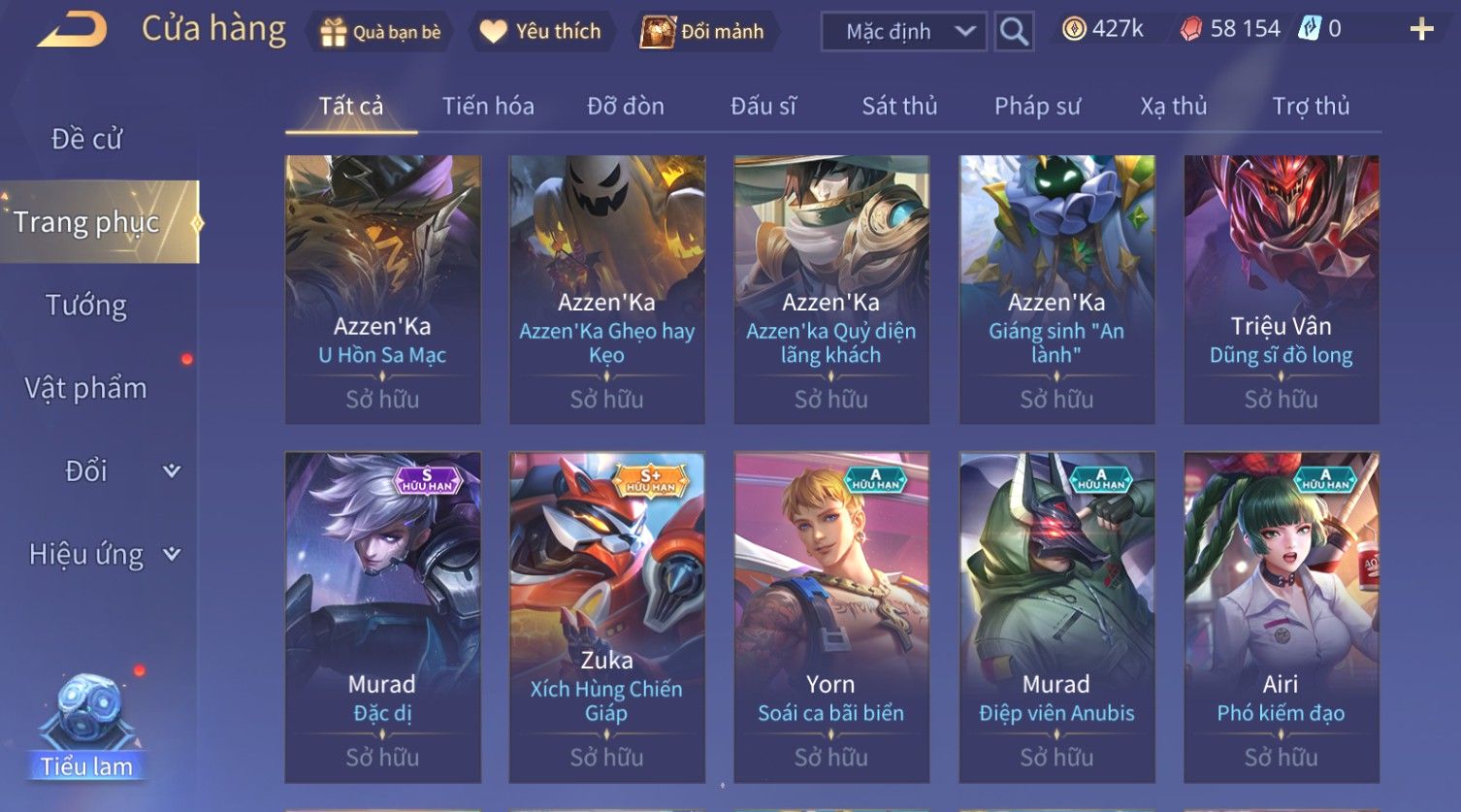Screen dimensions: 1461x812
Task: Select Đề cử in sidebar
Action: [x=86, y=140]
